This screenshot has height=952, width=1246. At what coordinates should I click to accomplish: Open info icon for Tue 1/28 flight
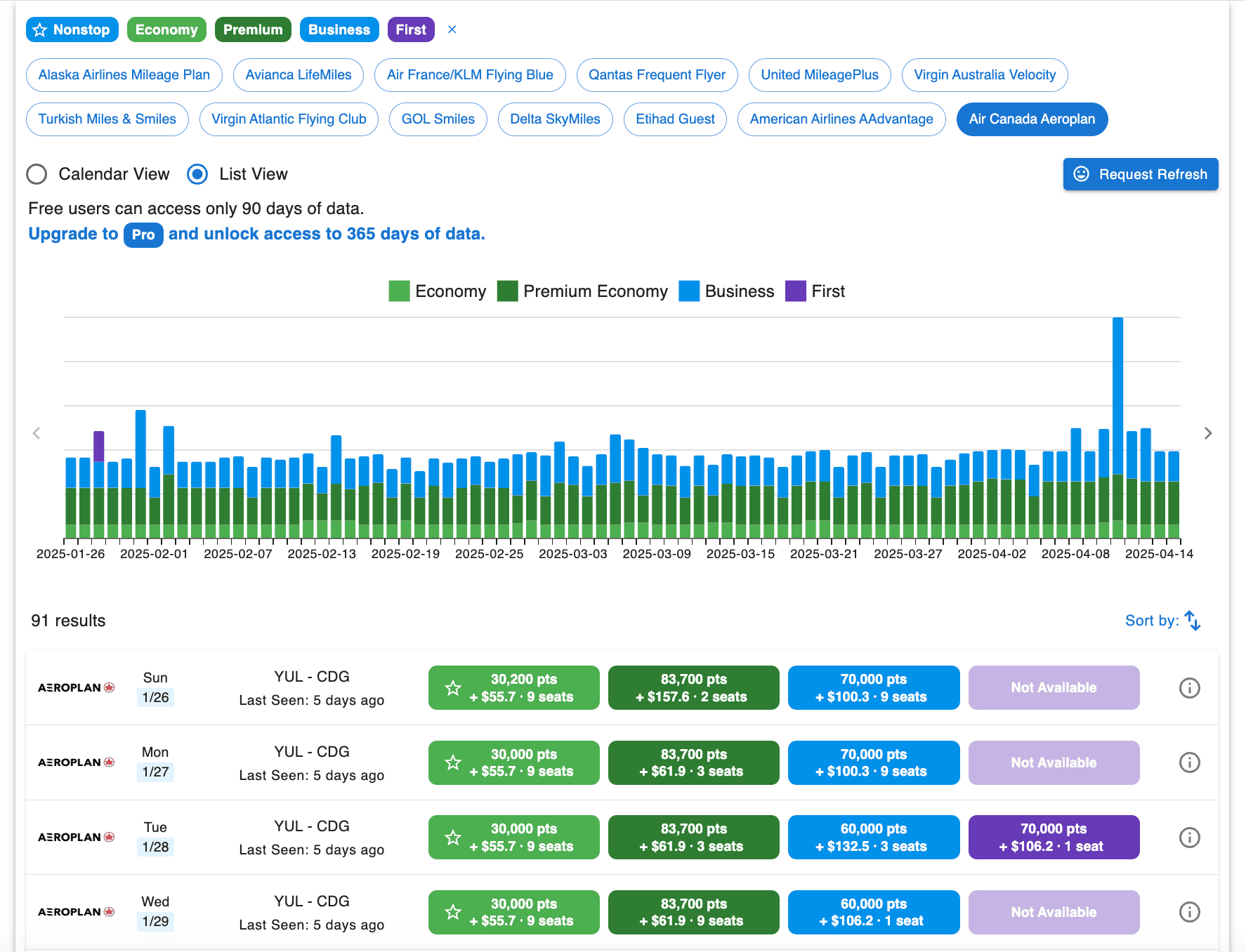coord(1189,838)
